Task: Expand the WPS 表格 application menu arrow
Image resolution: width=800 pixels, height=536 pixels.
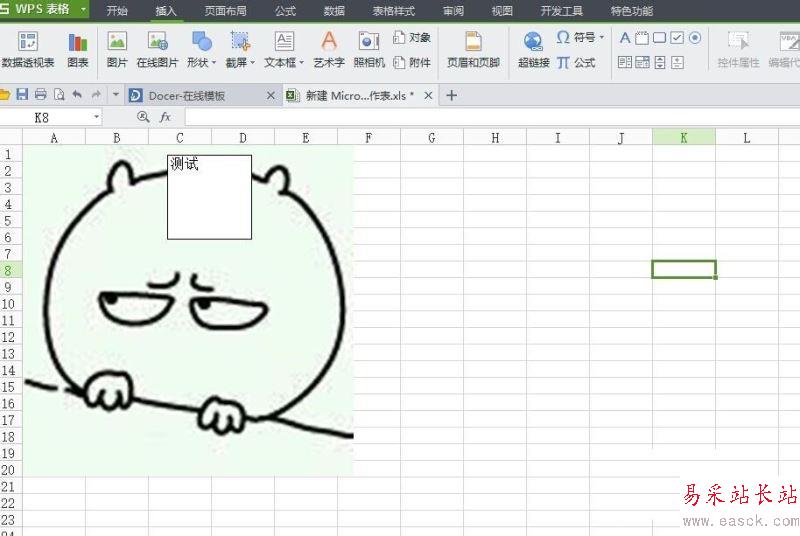Action: click(83, 9)
